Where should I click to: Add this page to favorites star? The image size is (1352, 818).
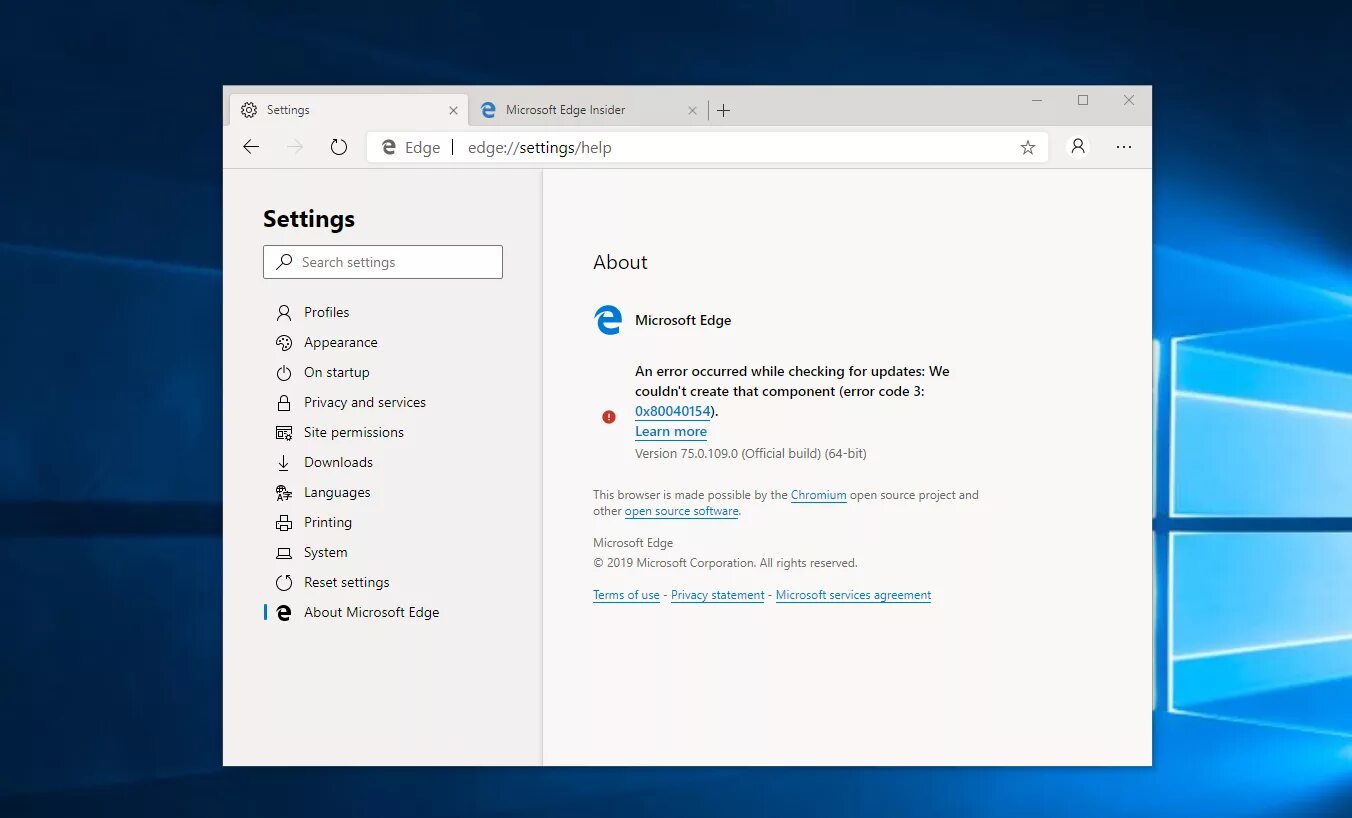1027,147
